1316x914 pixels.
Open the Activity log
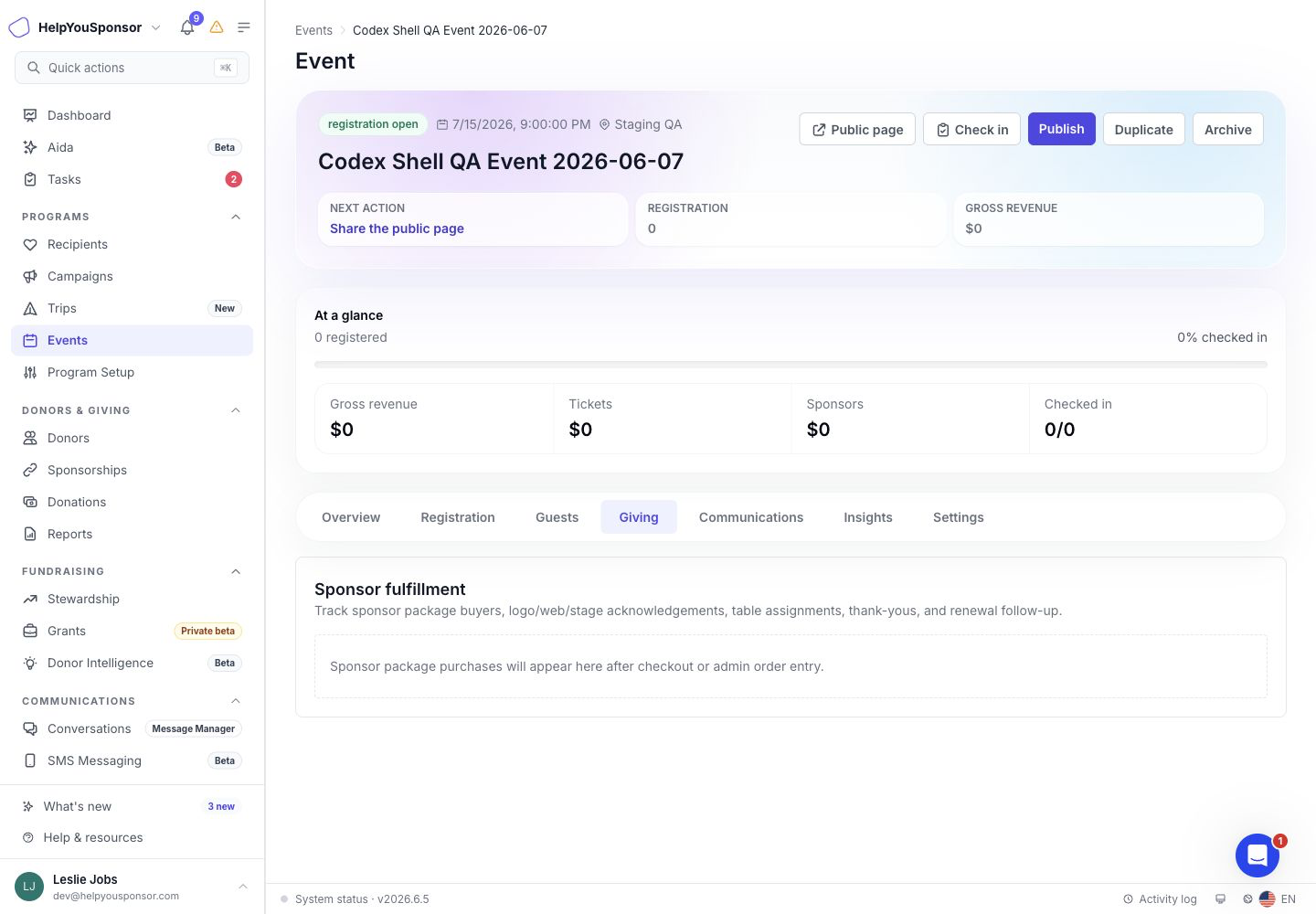coord(1160,899)
